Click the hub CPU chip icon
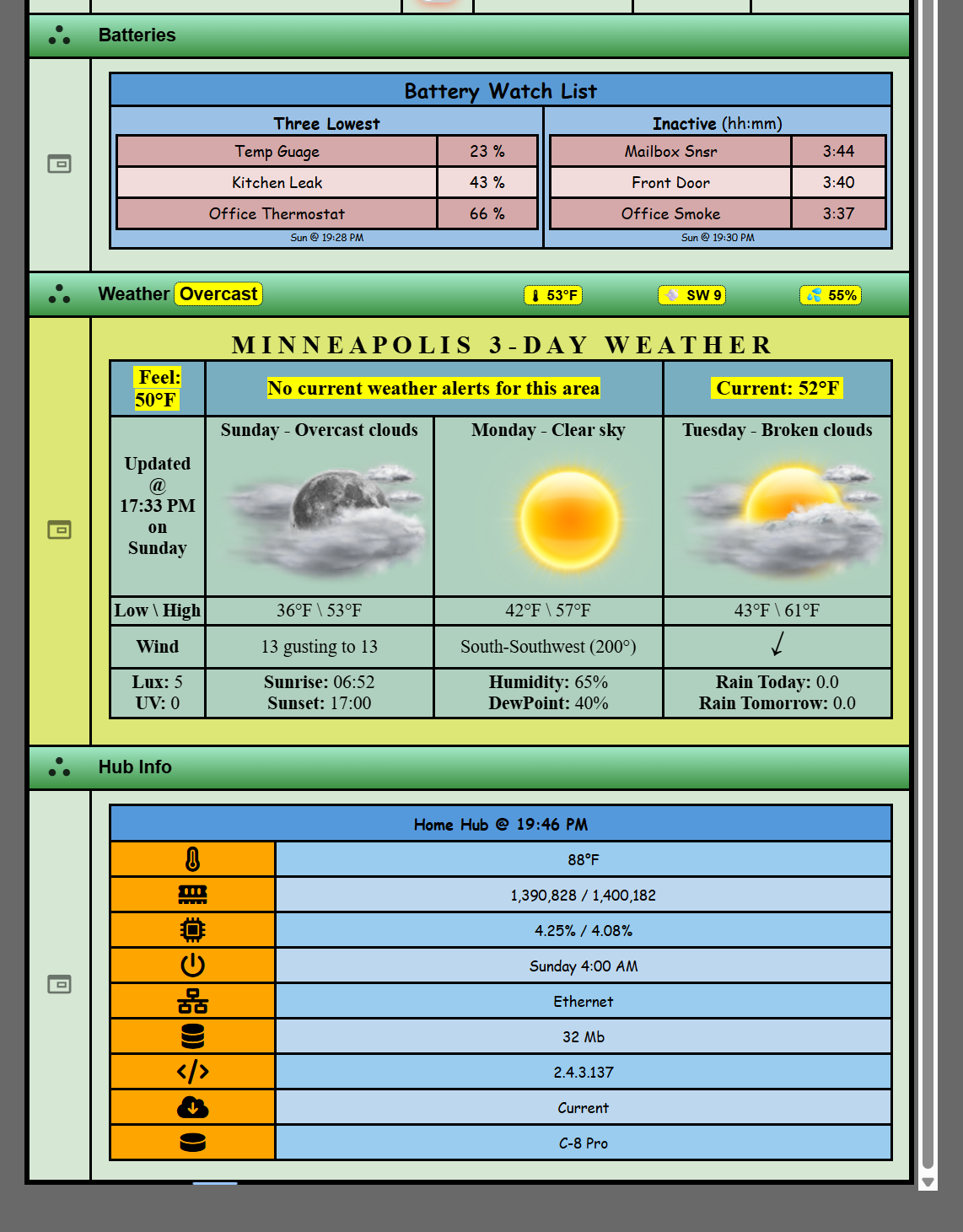 (x=192, y=930)
